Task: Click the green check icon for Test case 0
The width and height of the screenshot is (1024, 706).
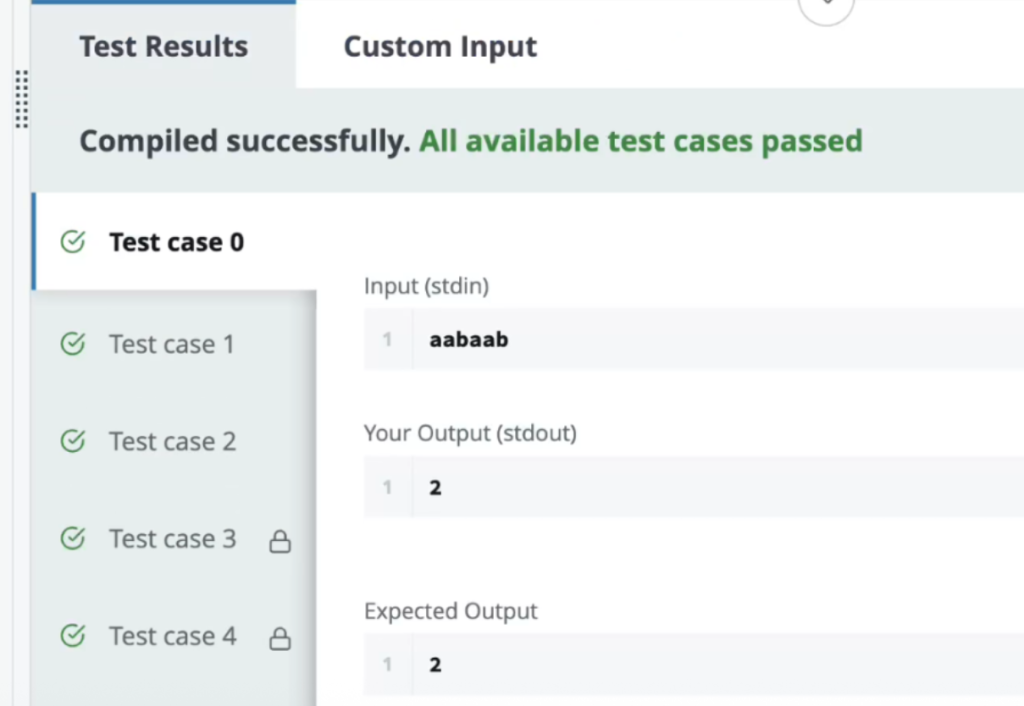Action: (73, 242)
